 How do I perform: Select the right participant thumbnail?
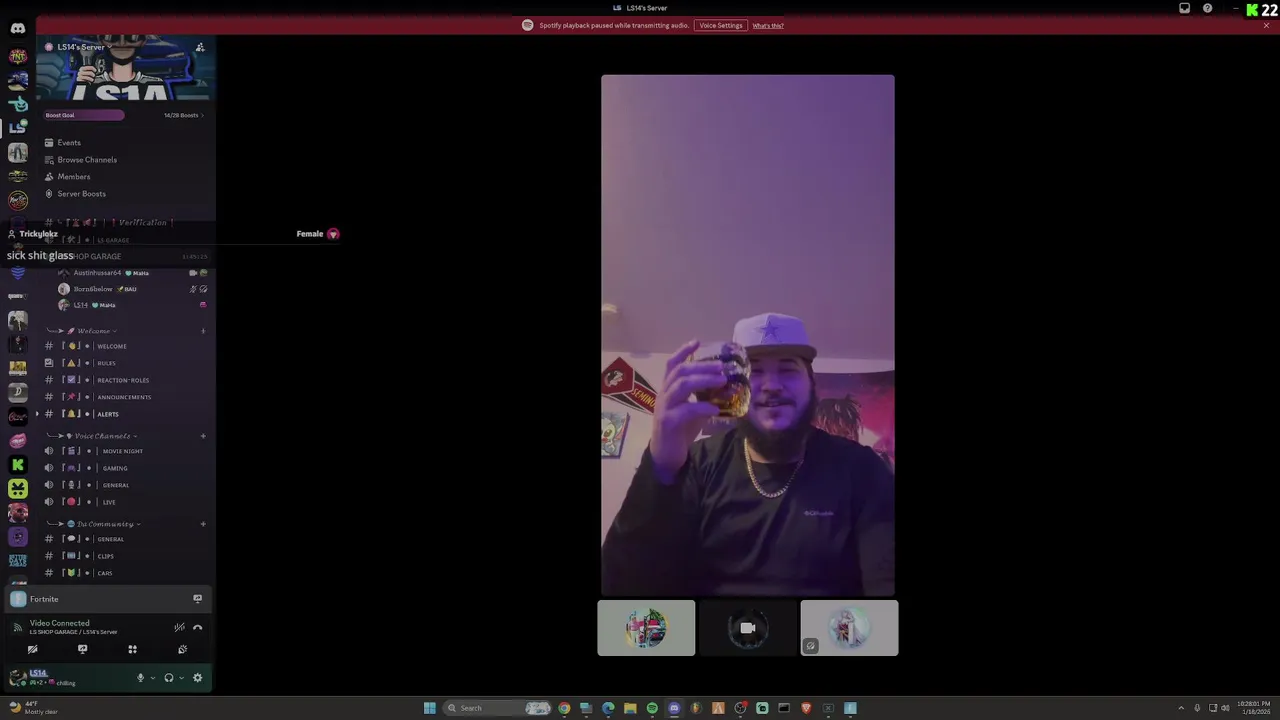[849, 628]
